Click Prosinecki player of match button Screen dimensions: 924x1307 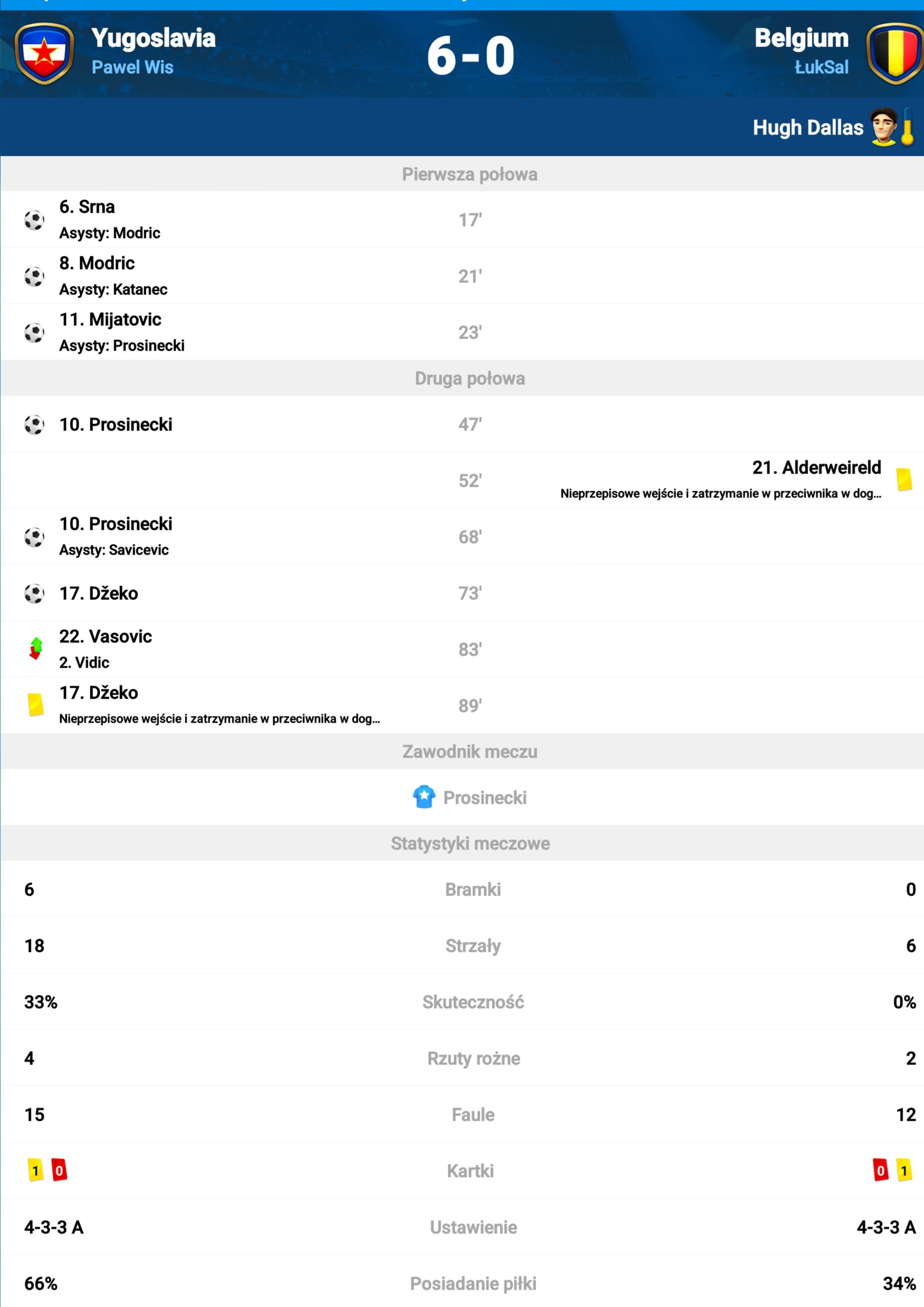point(462,797)
